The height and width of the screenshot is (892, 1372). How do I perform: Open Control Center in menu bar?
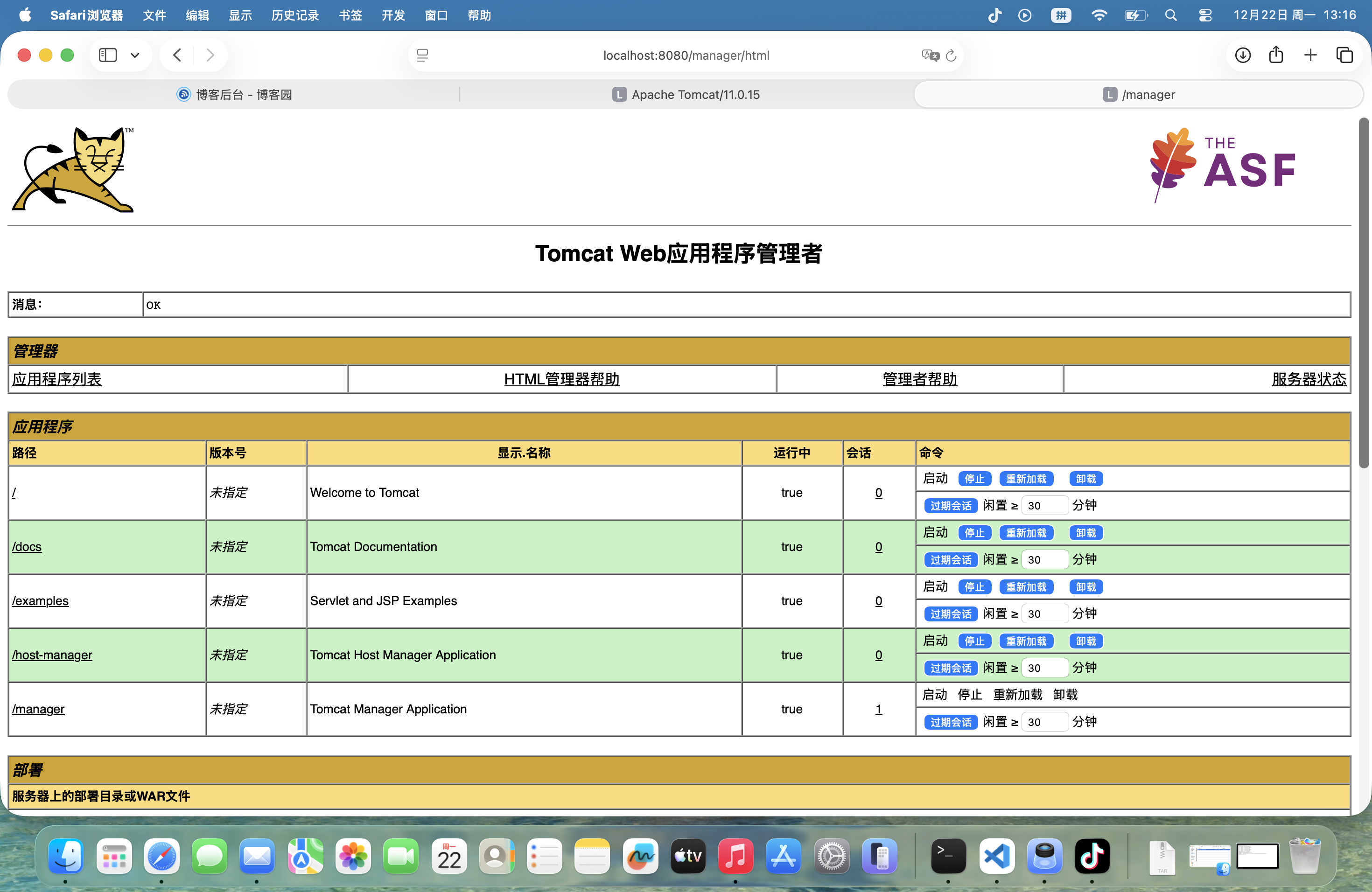1205,15
